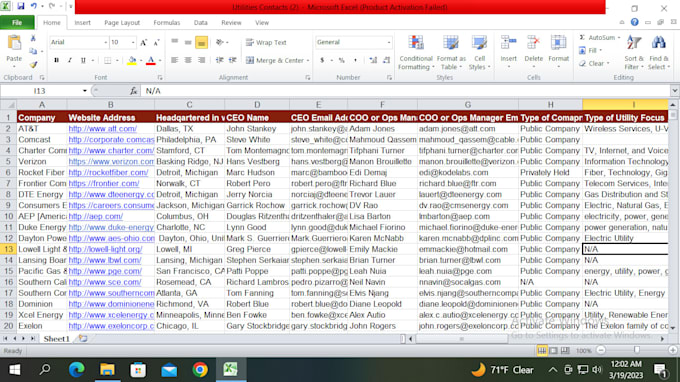Open Microsoft Edge from taskbar
680x382 pixels.
(77, 370)
